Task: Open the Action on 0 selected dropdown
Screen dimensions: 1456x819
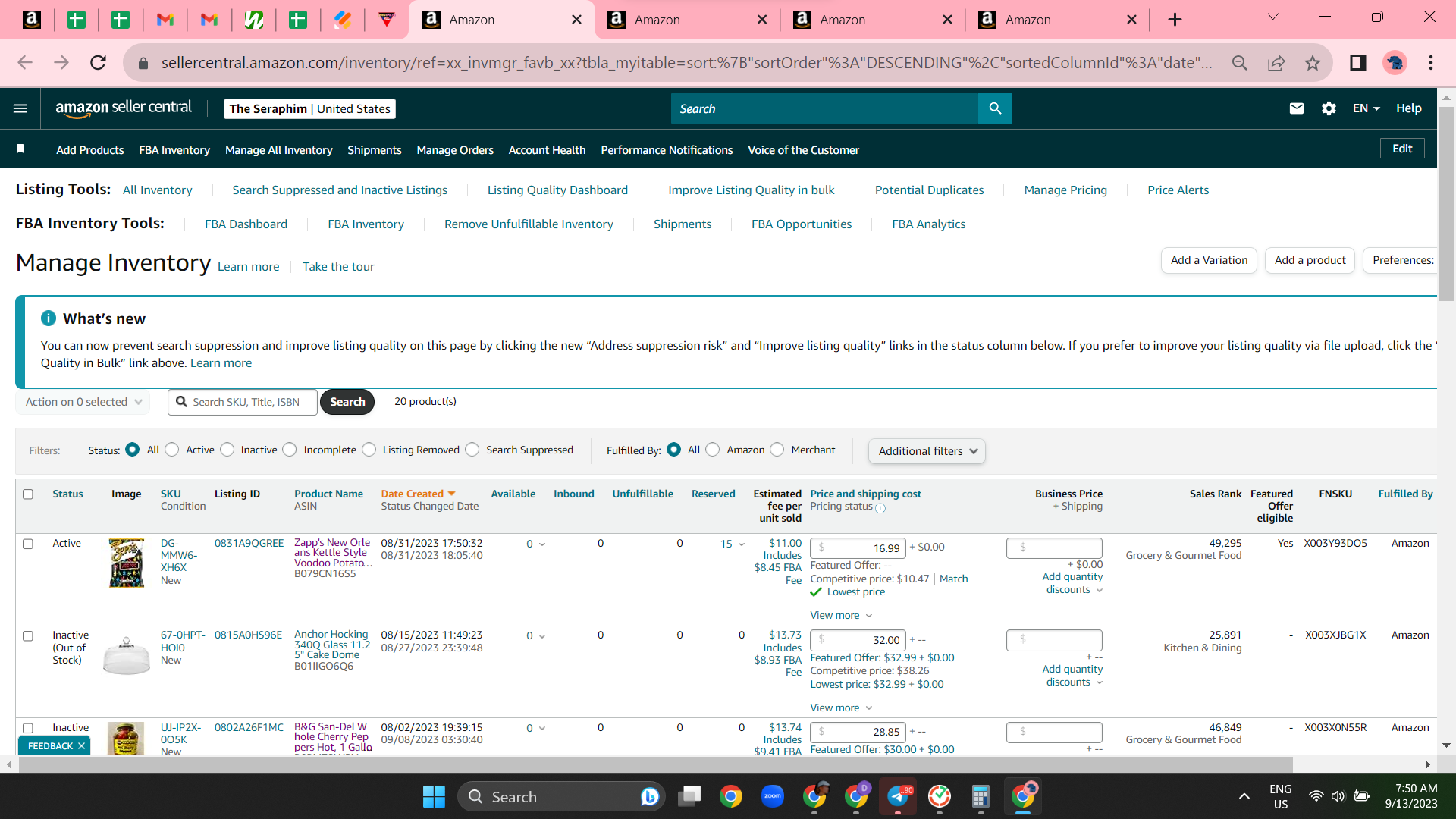Action: click(x=83, y=402)
